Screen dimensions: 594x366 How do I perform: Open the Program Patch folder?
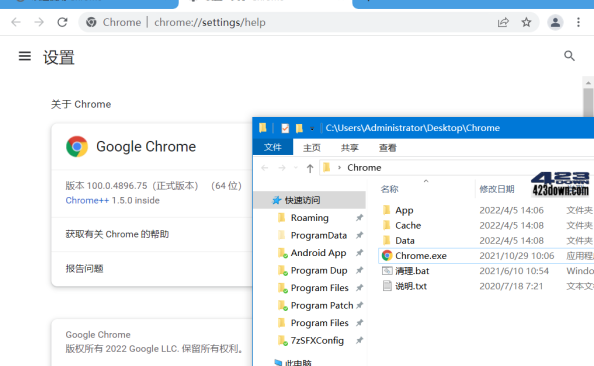[x=322, y=305]
